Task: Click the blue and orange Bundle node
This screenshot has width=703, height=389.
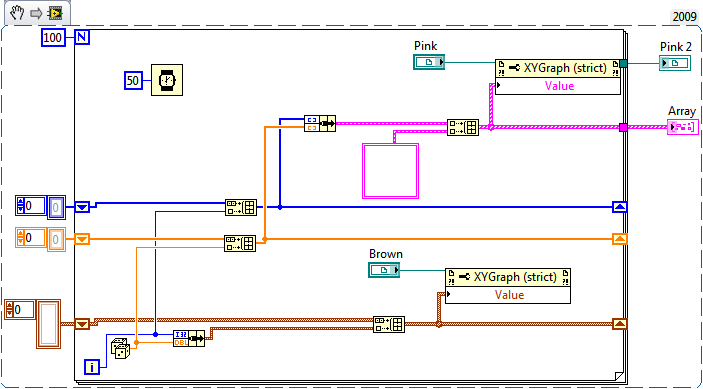Action: [320, 123]
